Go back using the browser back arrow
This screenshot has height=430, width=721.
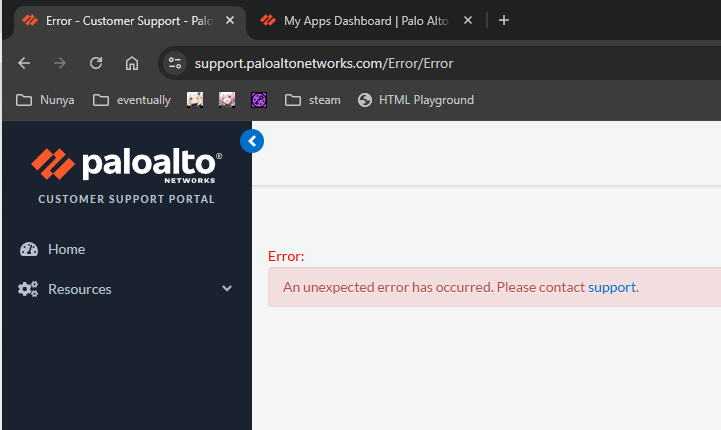point(24,63)
